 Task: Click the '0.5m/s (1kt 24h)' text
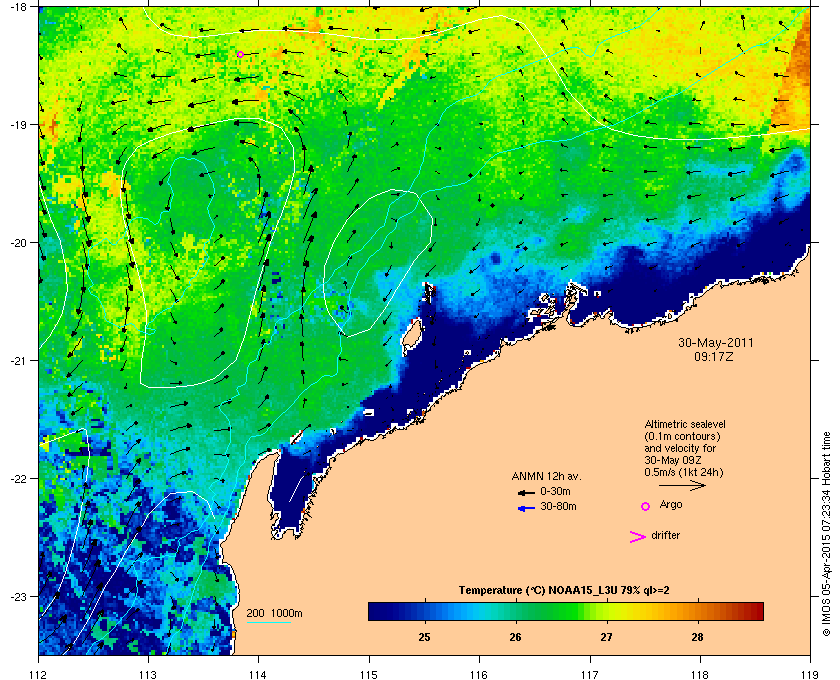(x=684, y=472)
